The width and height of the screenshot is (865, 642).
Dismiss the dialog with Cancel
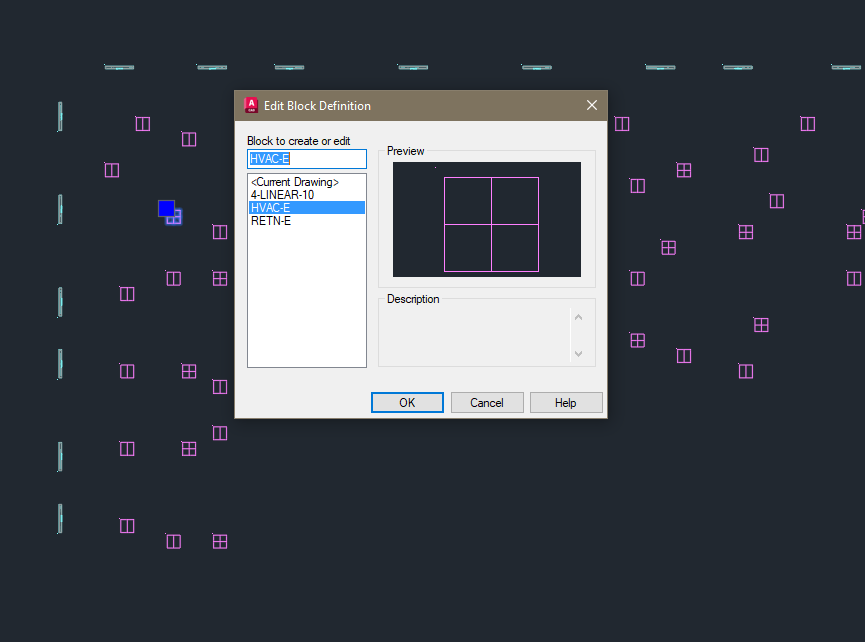pos(487,402)
